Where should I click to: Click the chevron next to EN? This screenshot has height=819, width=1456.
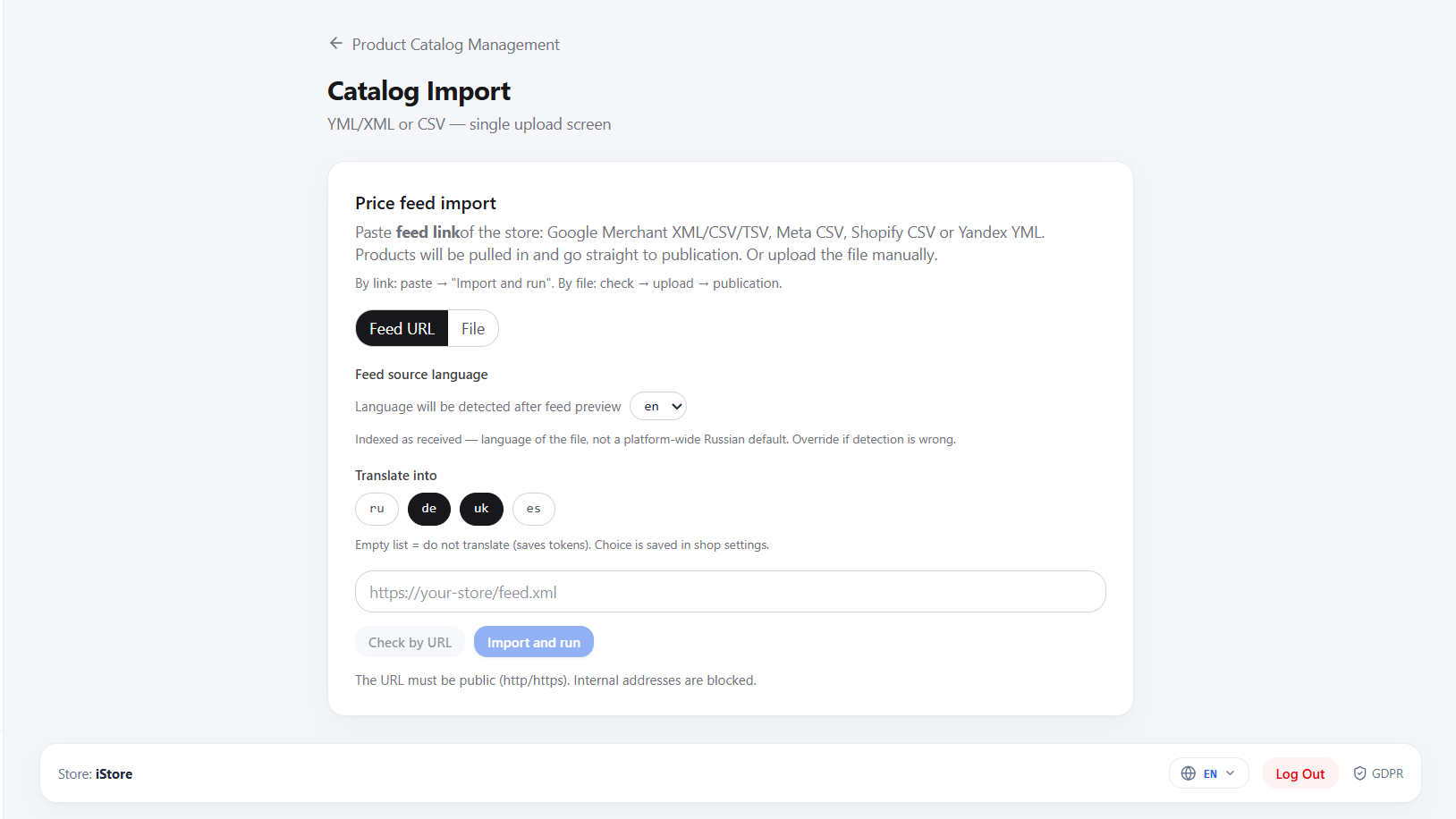click(1231, 773)
